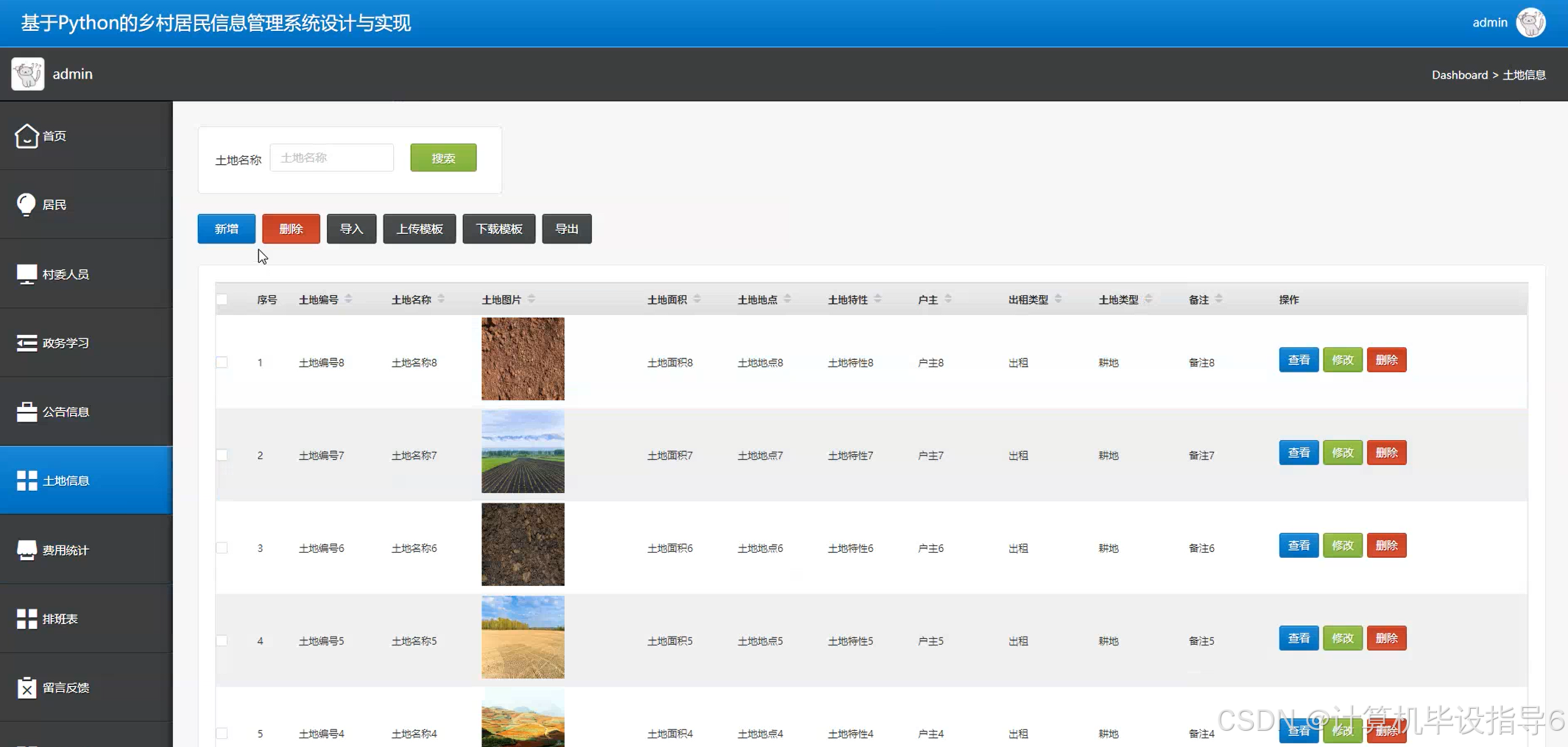Screen dimensions: 1568x747
Task: Click the home icon beside 首页
Action: 27,135
